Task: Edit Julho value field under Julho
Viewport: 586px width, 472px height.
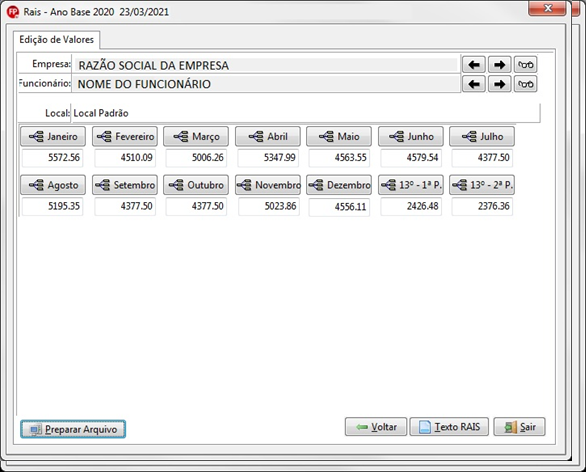Action: click(x=482, y=158)
